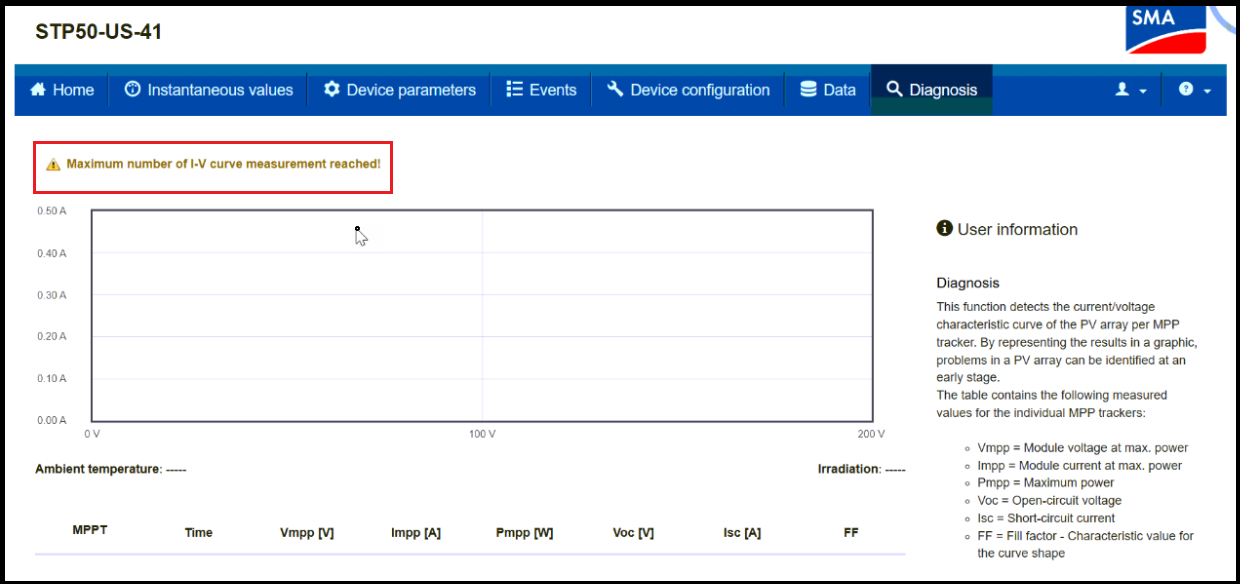Open the Device parameters tab
1240x584 pixels.
(x=411, y=90)
